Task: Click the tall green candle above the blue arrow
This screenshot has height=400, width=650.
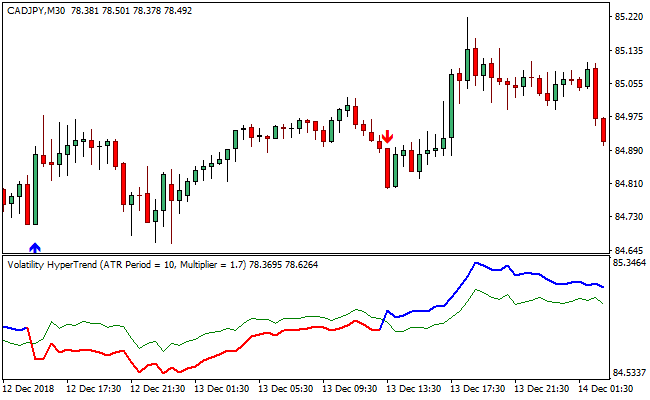Action: click(36, 189)
